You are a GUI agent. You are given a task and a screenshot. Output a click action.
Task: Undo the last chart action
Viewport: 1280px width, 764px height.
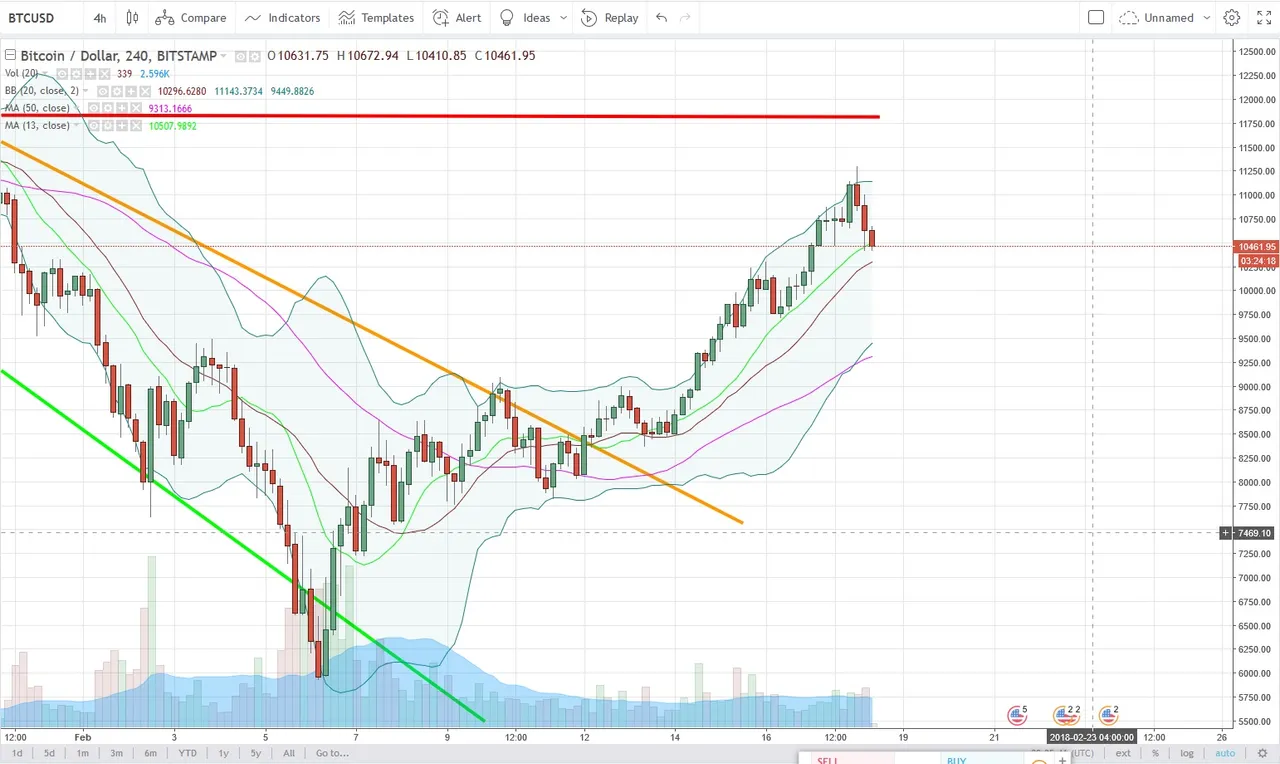pos(661,17)
